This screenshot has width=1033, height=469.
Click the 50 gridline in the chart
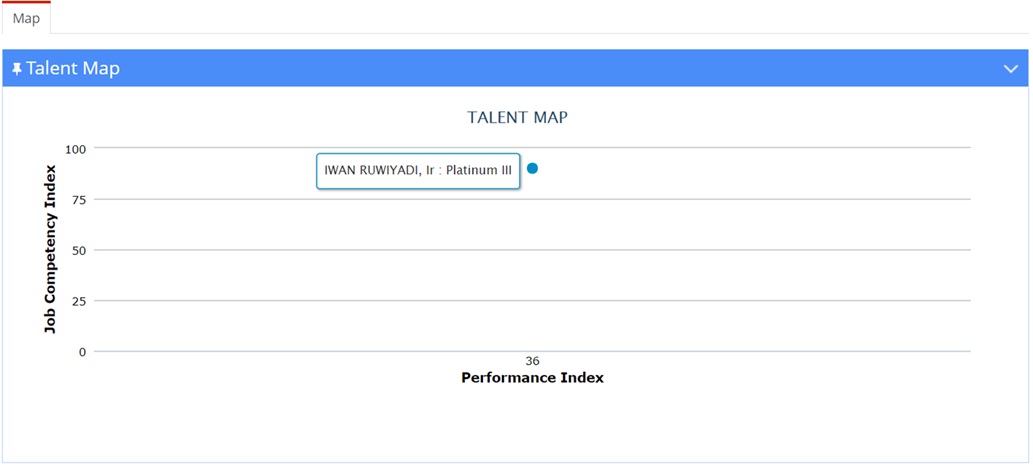(532, 250)
